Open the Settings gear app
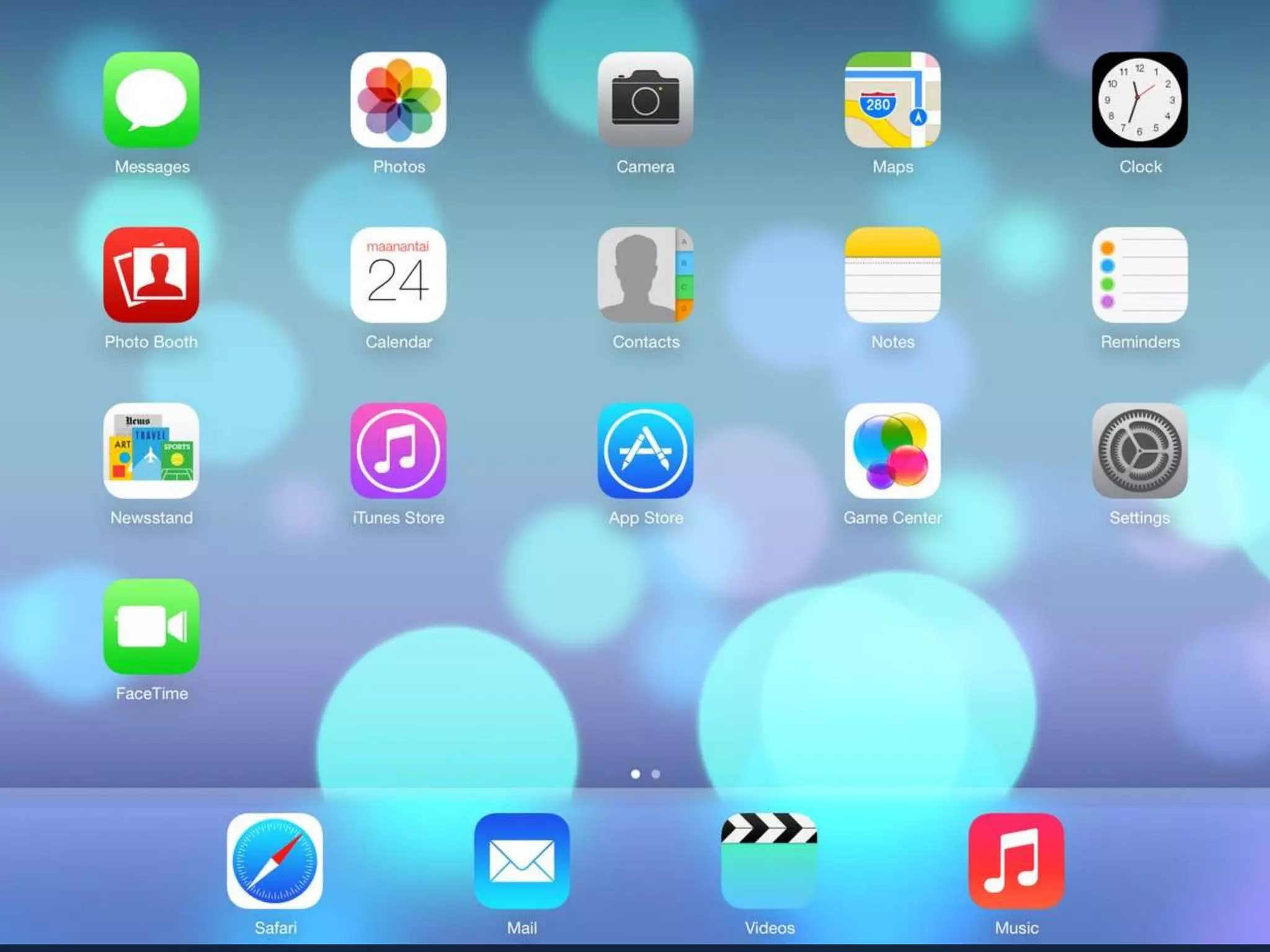Image resolution: width=1270 pixels, height=952 pixels. pyautogui.click(x=1139, y=451)
